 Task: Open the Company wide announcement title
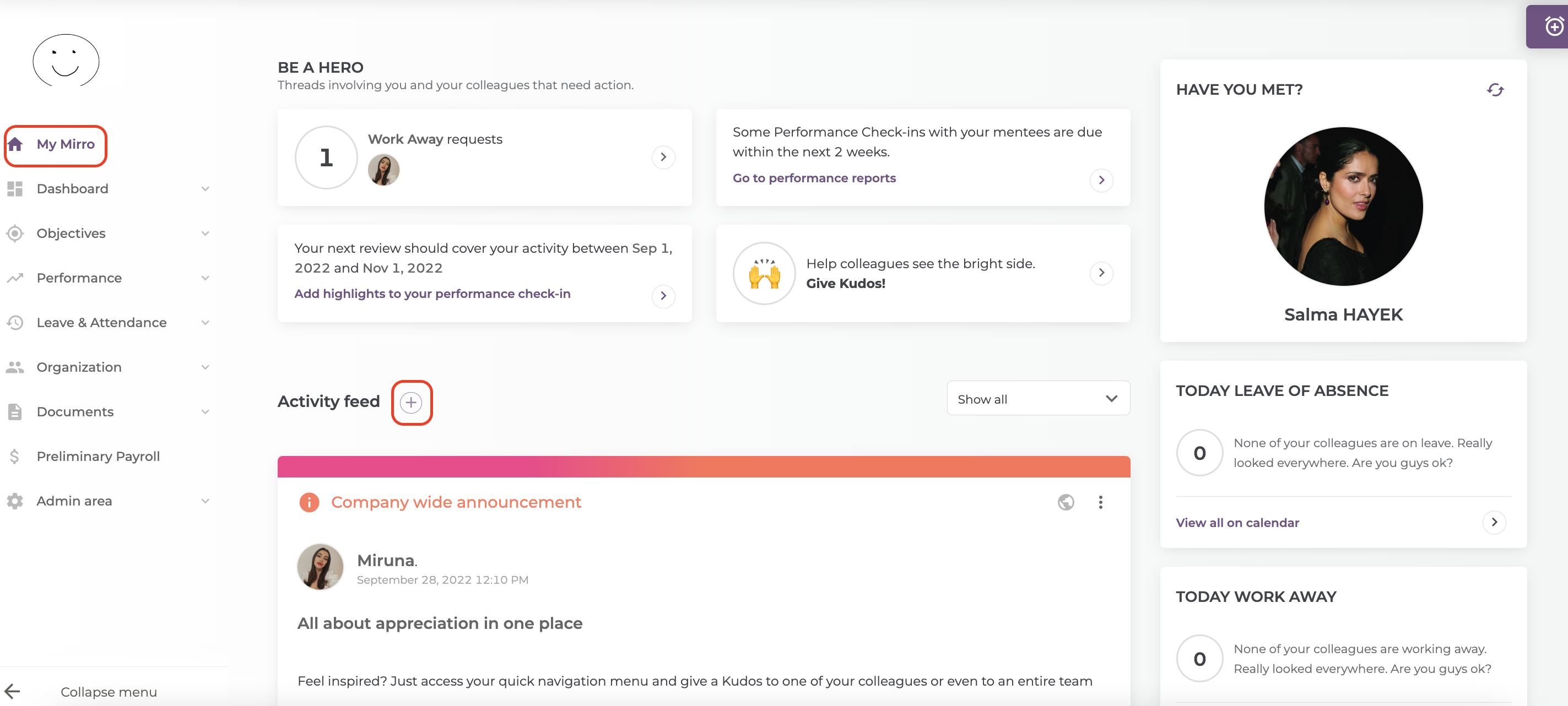click(x=456, y=502)
